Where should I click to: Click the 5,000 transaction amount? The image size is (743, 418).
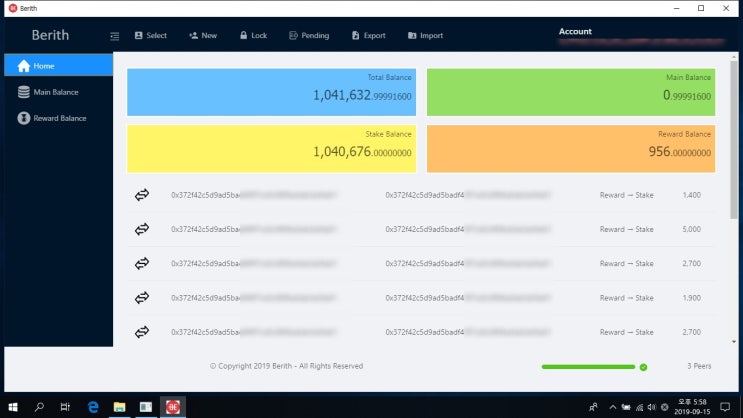pos(692,229)
